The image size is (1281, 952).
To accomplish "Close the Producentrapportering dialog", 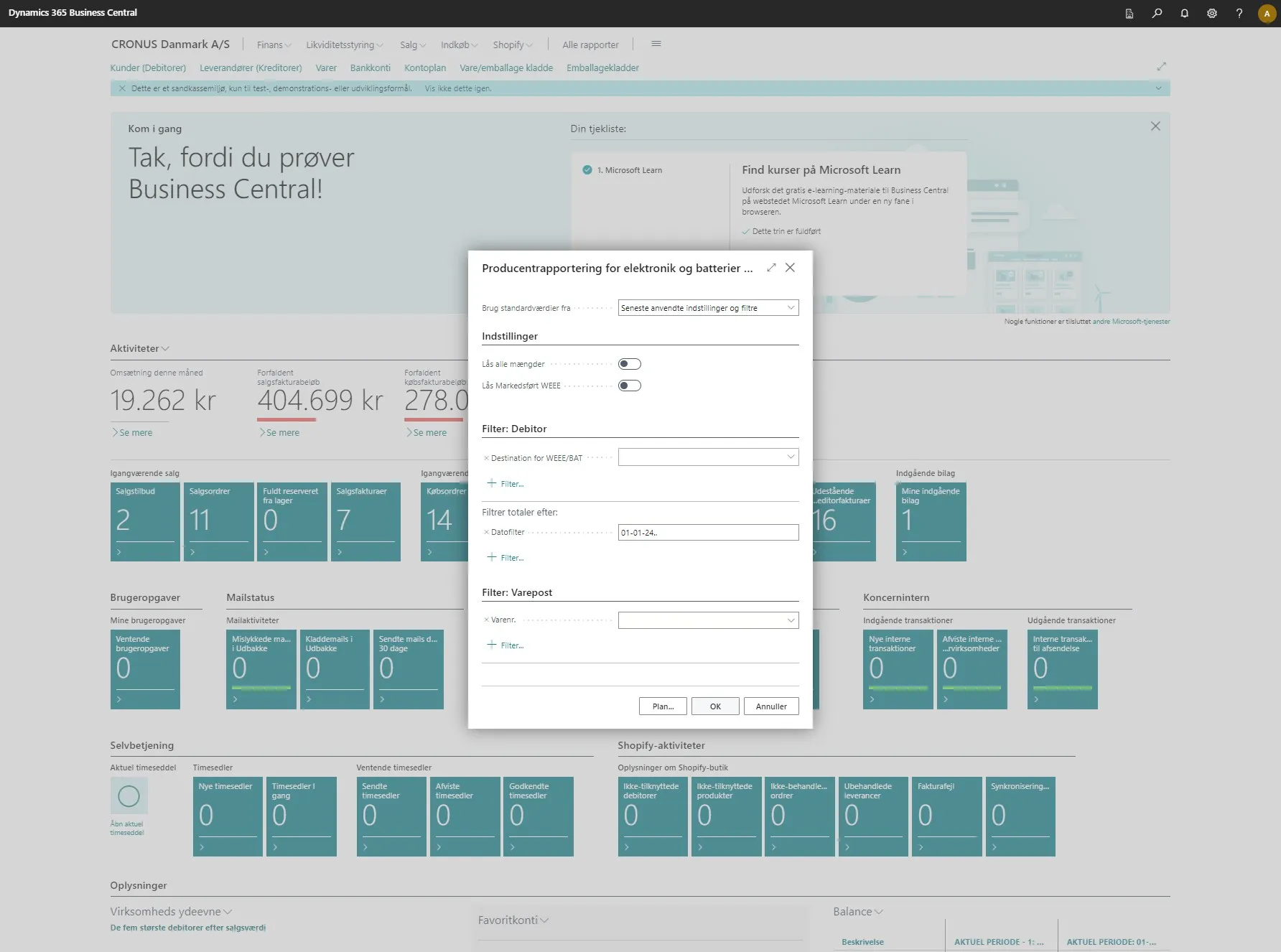I will coord(790,268).
